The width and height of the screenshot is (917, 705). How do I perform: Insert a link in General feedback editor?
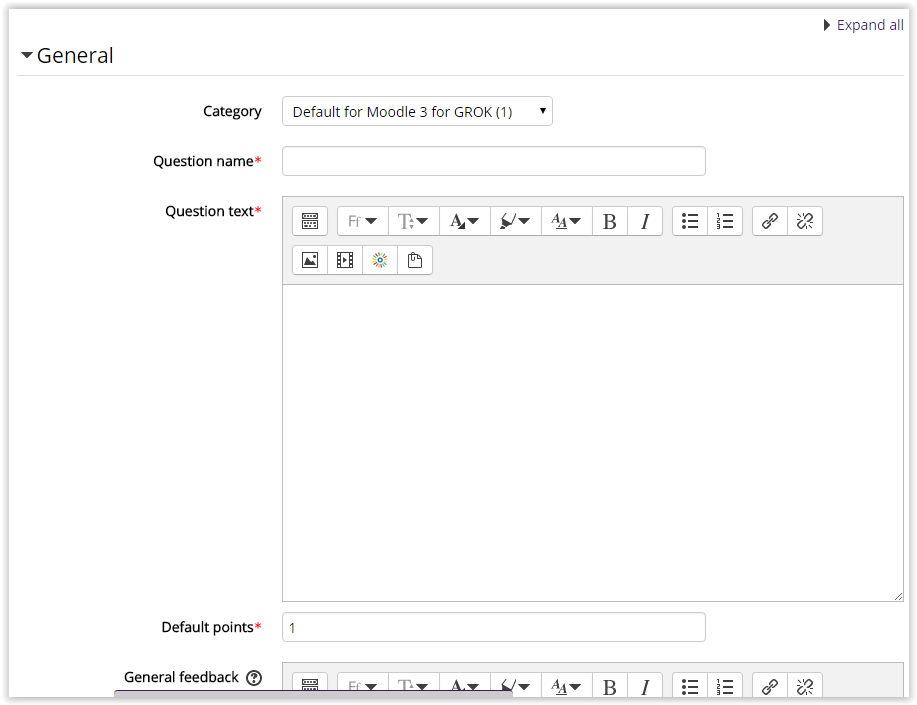coord(770,686)
